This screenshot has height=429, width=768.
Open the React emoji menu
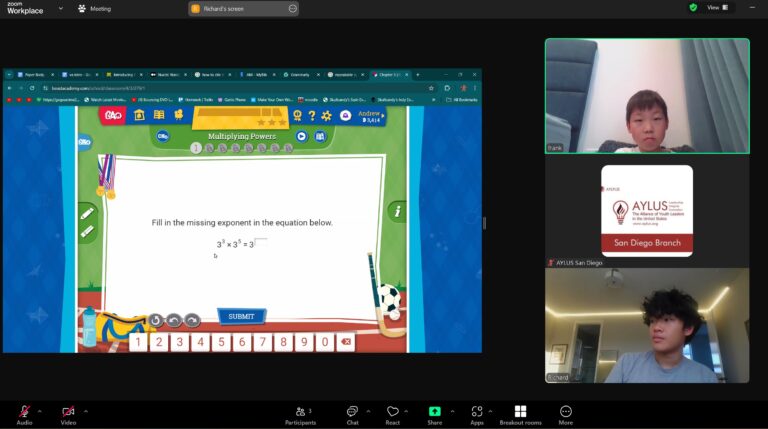(392, 415)
